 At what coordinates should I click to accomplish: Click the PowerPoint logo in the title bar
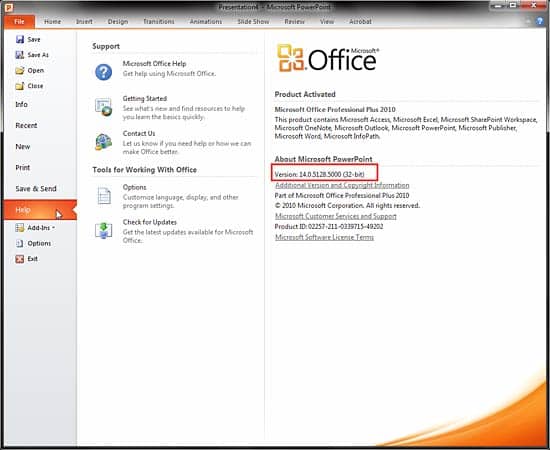pos(8,7)
